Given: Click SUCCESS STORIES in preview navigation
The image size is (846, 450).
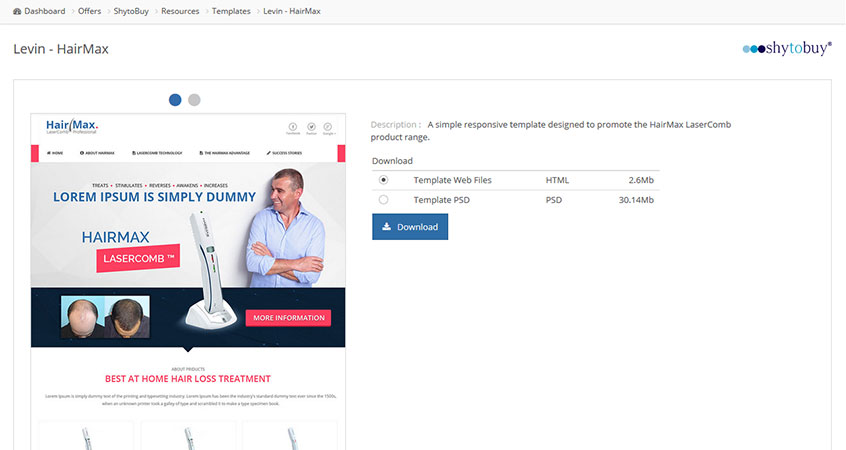Looking at the screenshot, I should pyautogui.click(x=284, y=153).
